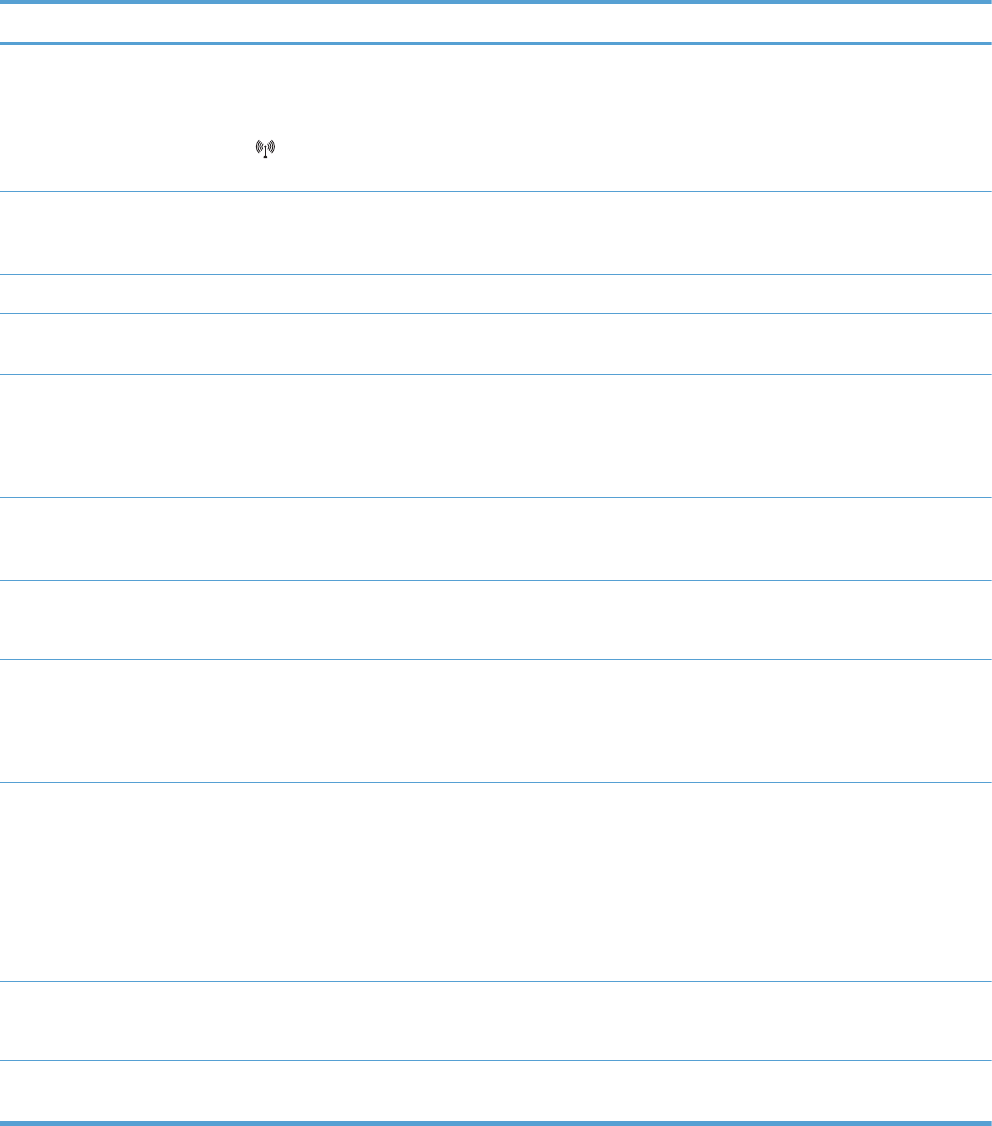Click the divider line above the tallest row

pyautogui.click(x=496, y=782)
